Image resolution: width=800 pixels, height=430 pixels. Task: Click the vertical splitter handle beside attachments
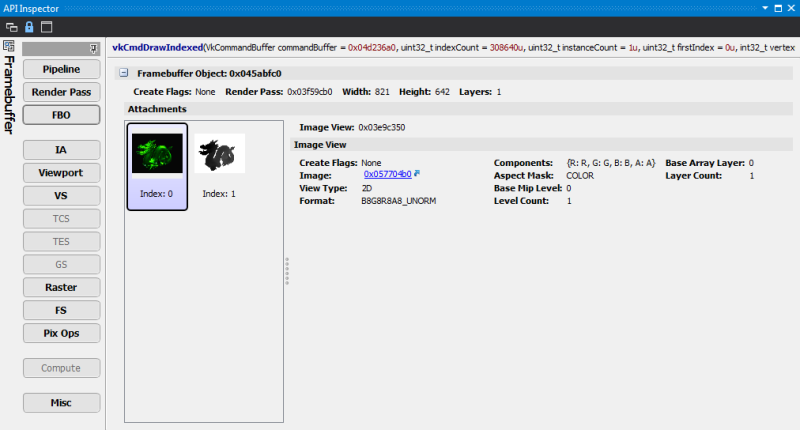pos(287,271)
